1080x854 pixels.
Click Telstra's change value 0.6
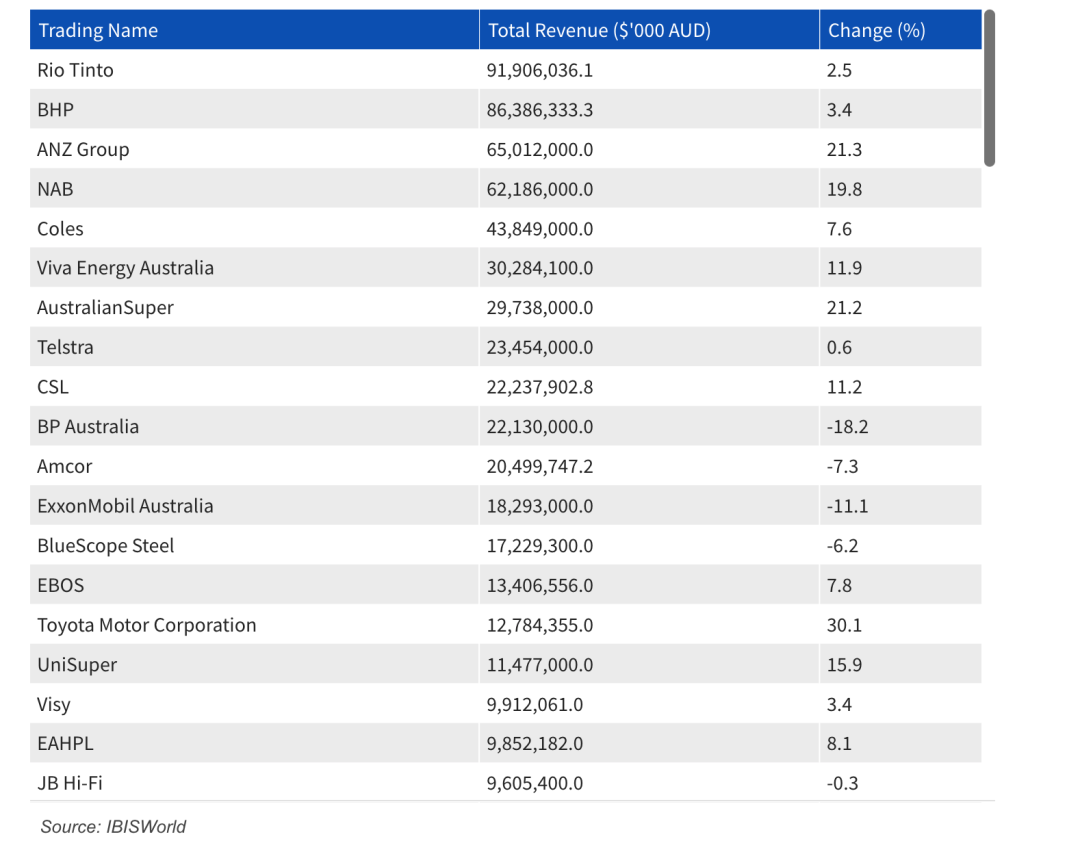tap(840, 347)
